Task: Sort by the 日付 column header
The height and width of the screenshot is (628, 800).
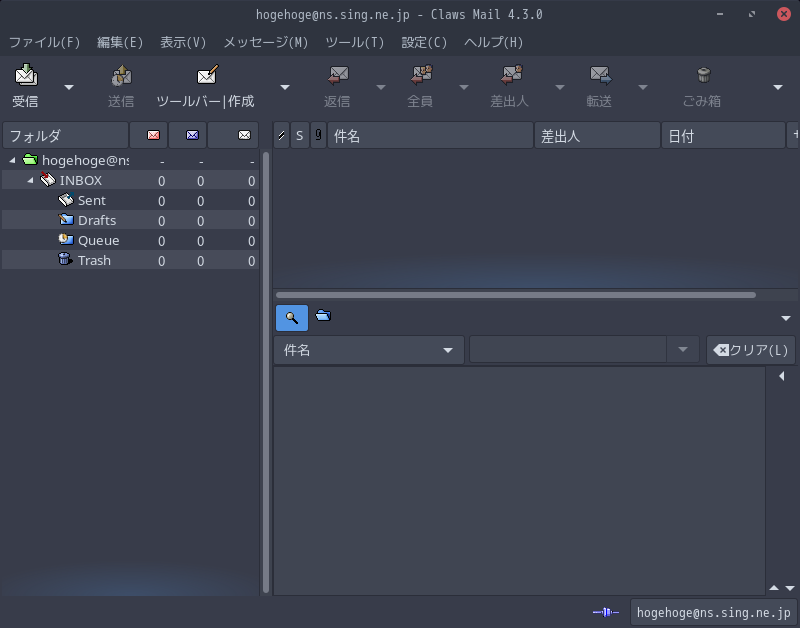Action: pos(723,136)
